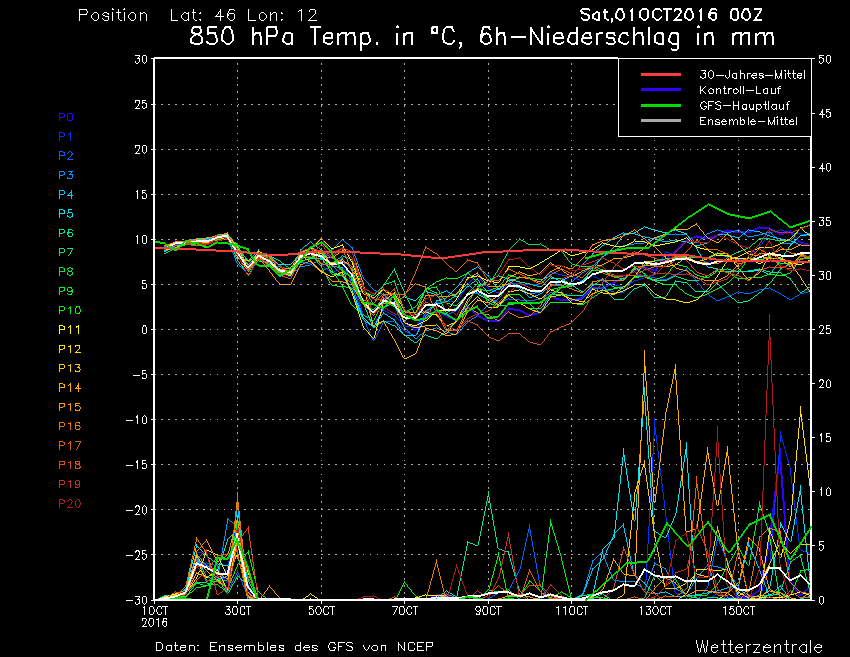Image resolution: width=850 pixels, height=657 pixels.
Task: Select the P13 ensemble member label
Action: coord(69,368)
